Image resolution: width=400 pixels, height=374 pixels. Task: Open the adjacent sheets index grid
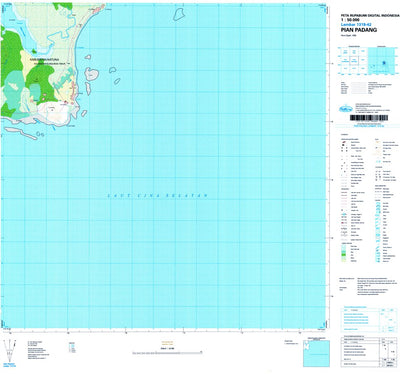coord(353,61)
